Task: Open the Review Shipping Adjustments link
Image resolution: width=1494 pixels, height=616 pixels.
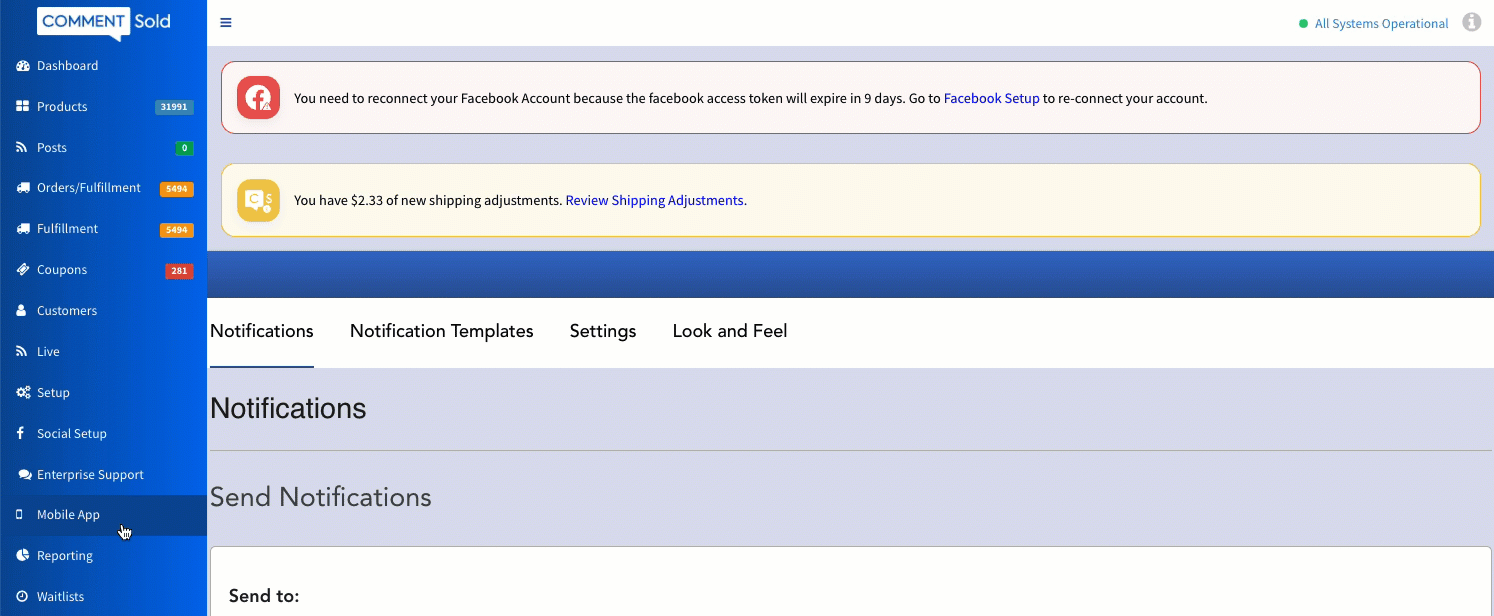Action: tap(655, 201)
